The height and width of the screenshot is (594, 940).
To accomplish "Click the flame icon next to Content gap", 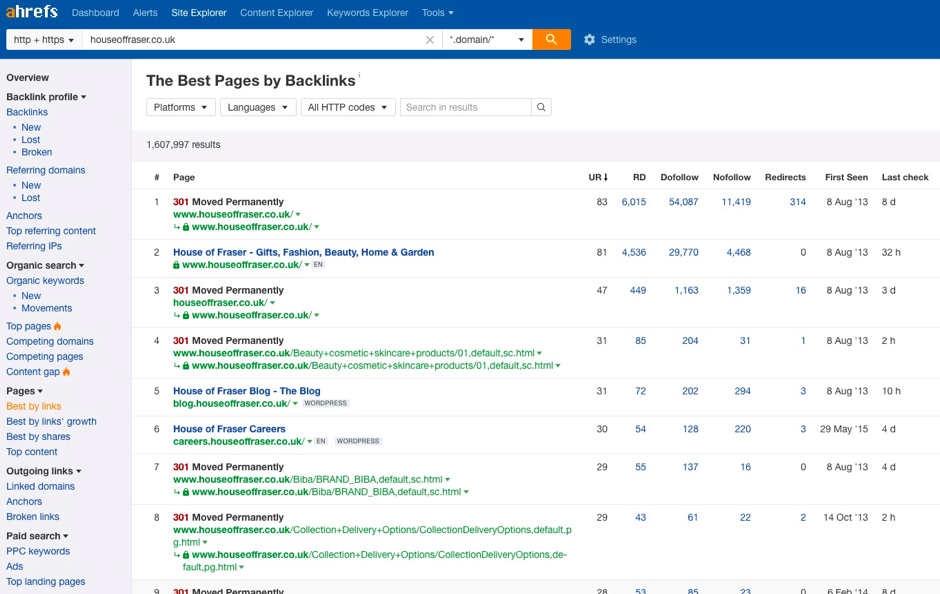I will coord(67,372).
